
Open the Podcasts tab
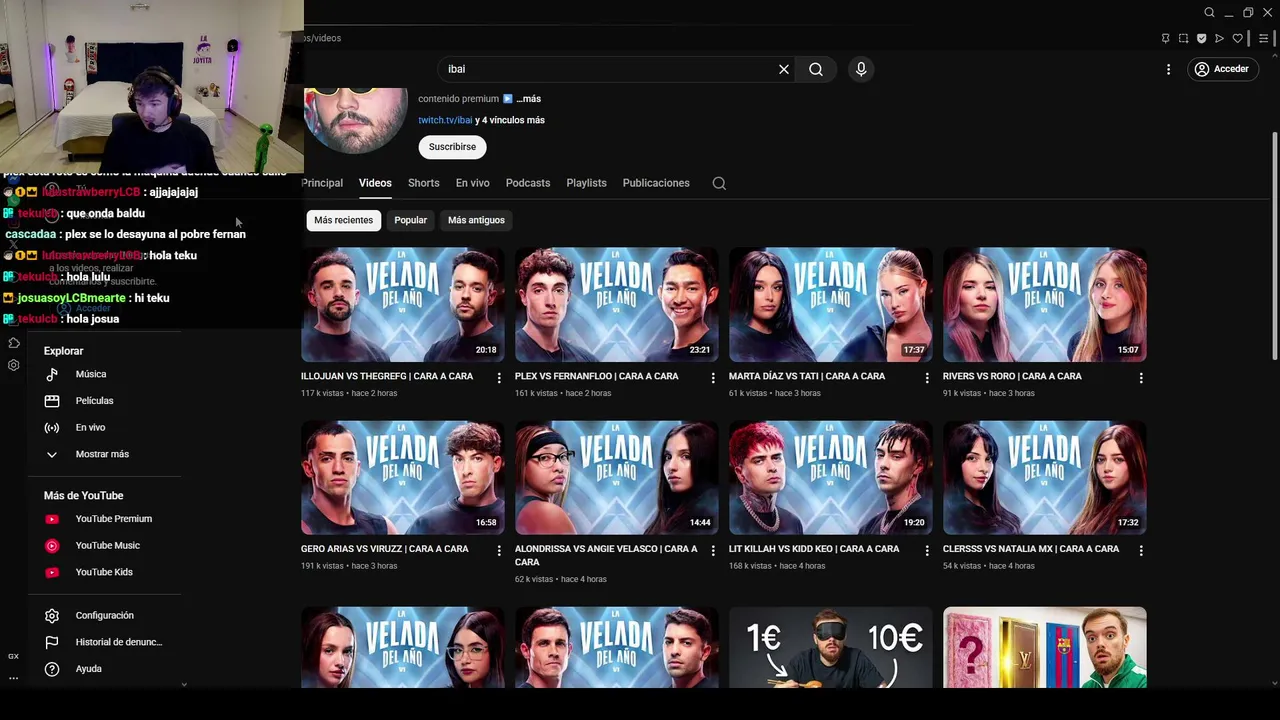pos(528,183)
